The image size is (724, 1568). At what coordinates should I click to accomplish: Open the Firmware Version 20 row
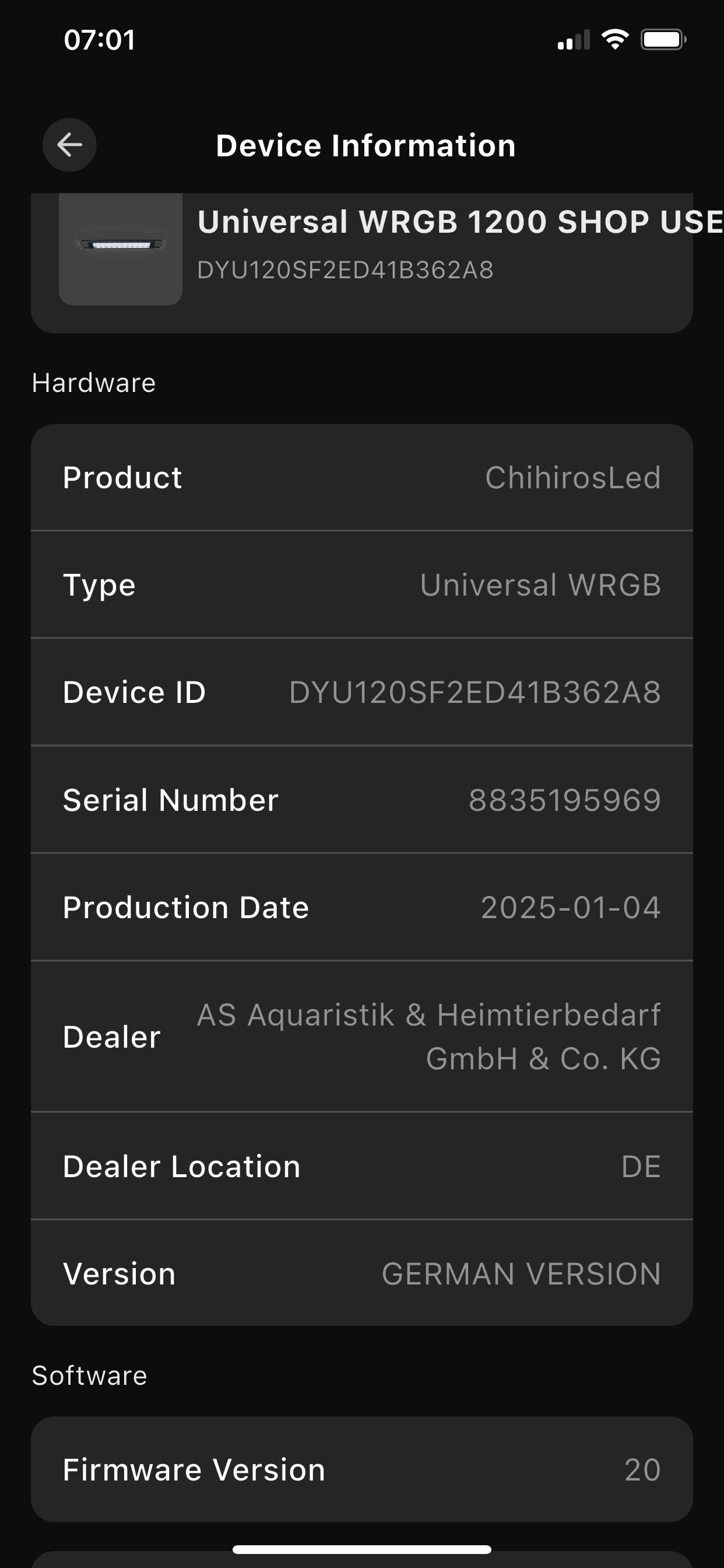(362, 1469)
